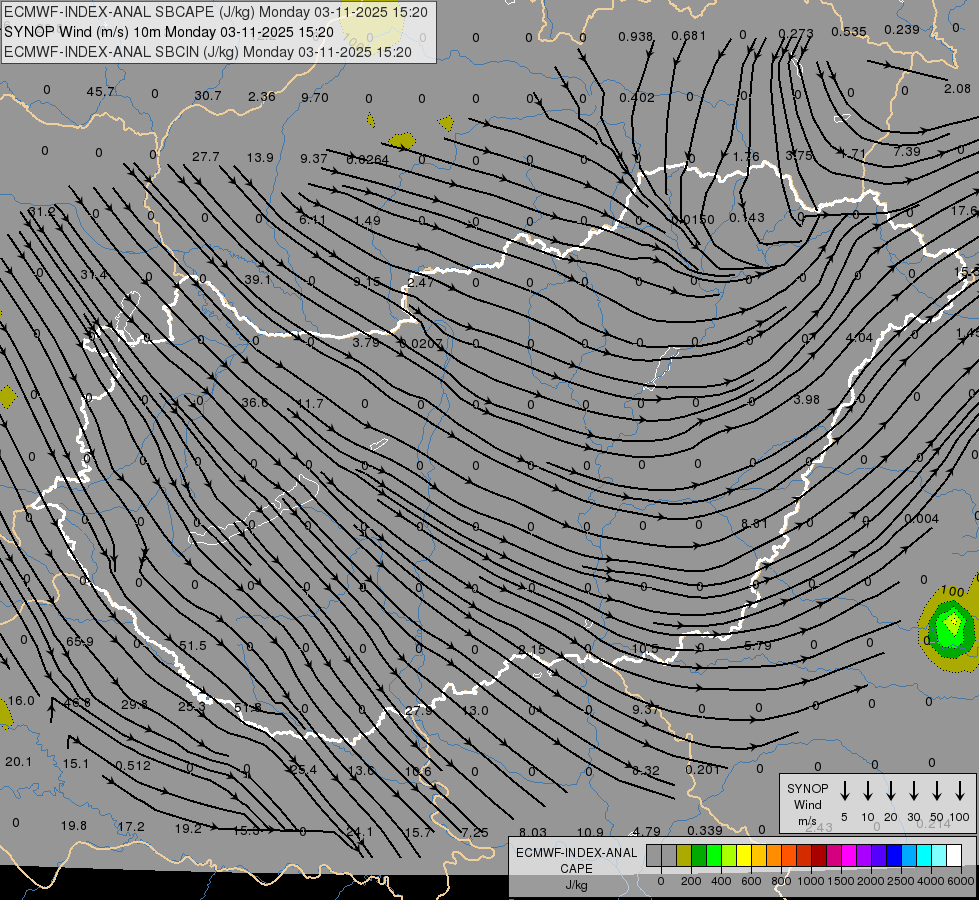Click the grid value 2.47

pyautogui.click(x=420, y=282)
